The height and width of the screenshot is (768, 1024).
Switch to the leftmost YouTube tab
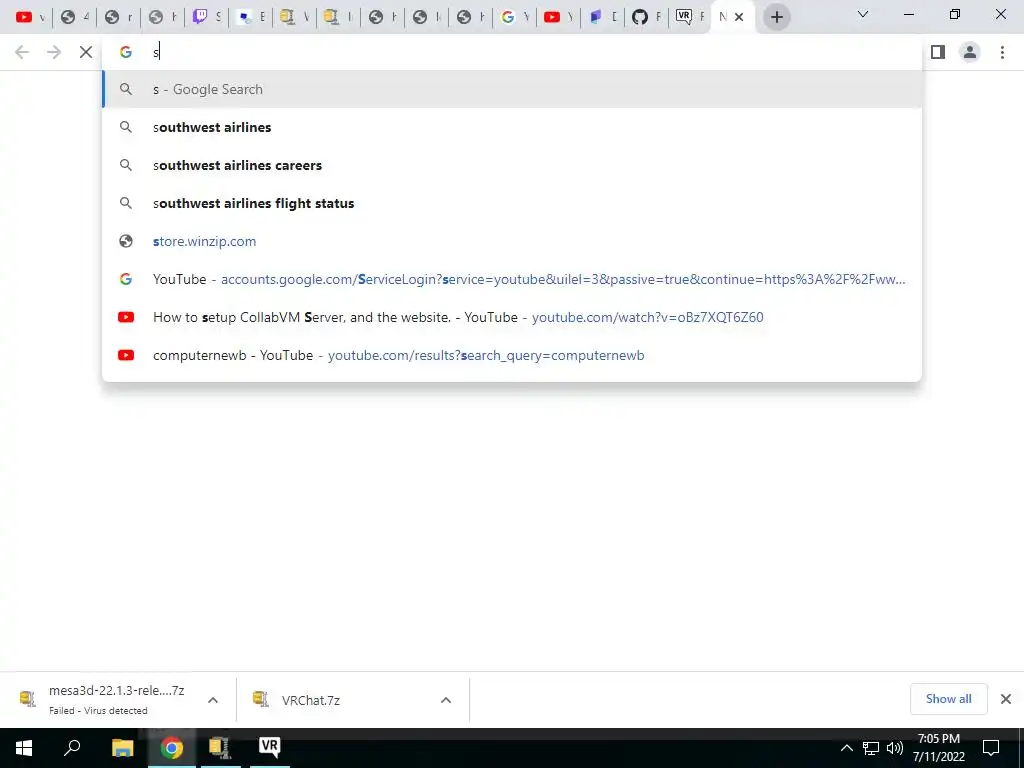coord(30,17)
